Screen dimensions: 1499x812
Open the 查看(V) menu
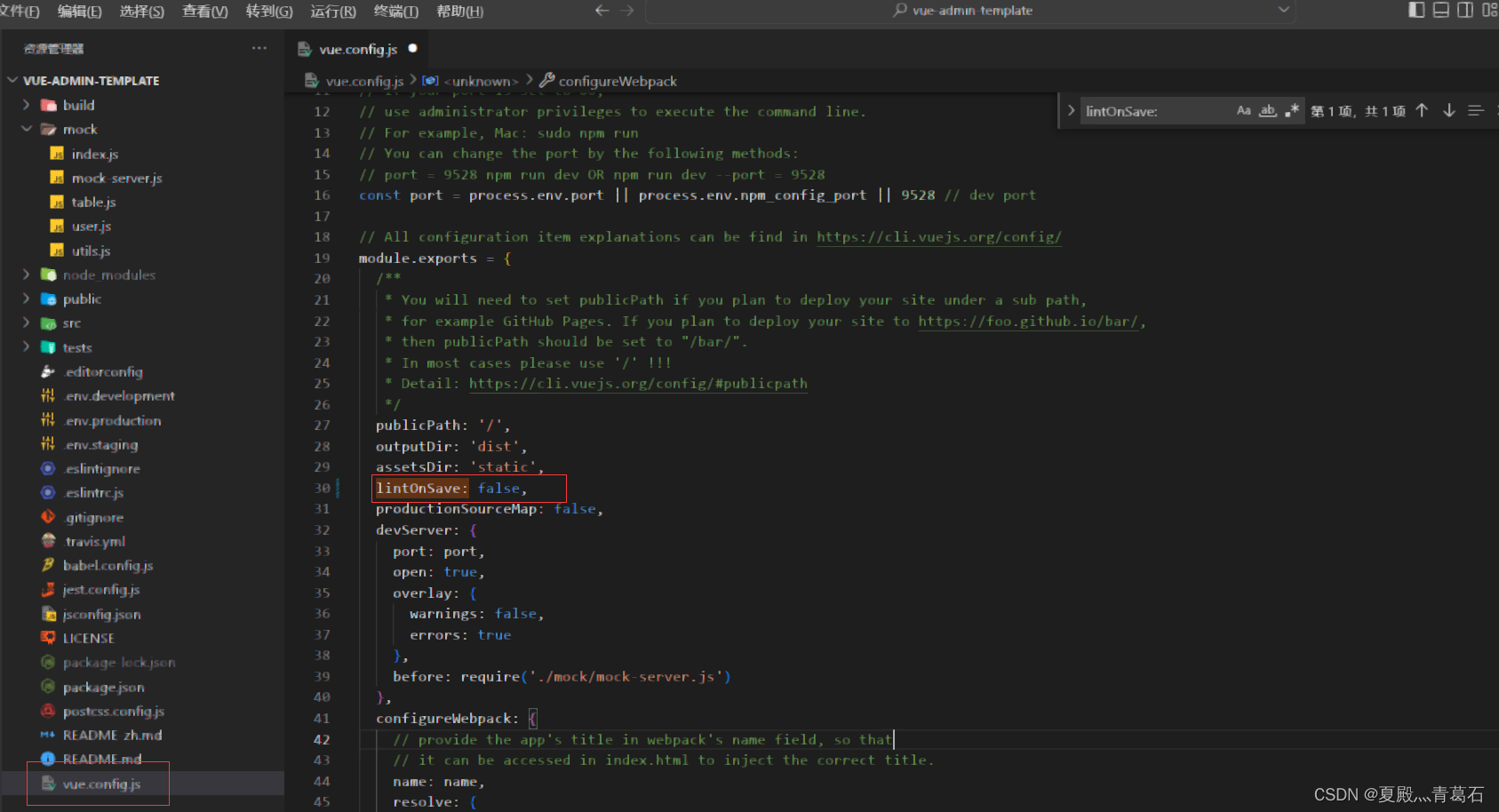(x=204, y=11)
